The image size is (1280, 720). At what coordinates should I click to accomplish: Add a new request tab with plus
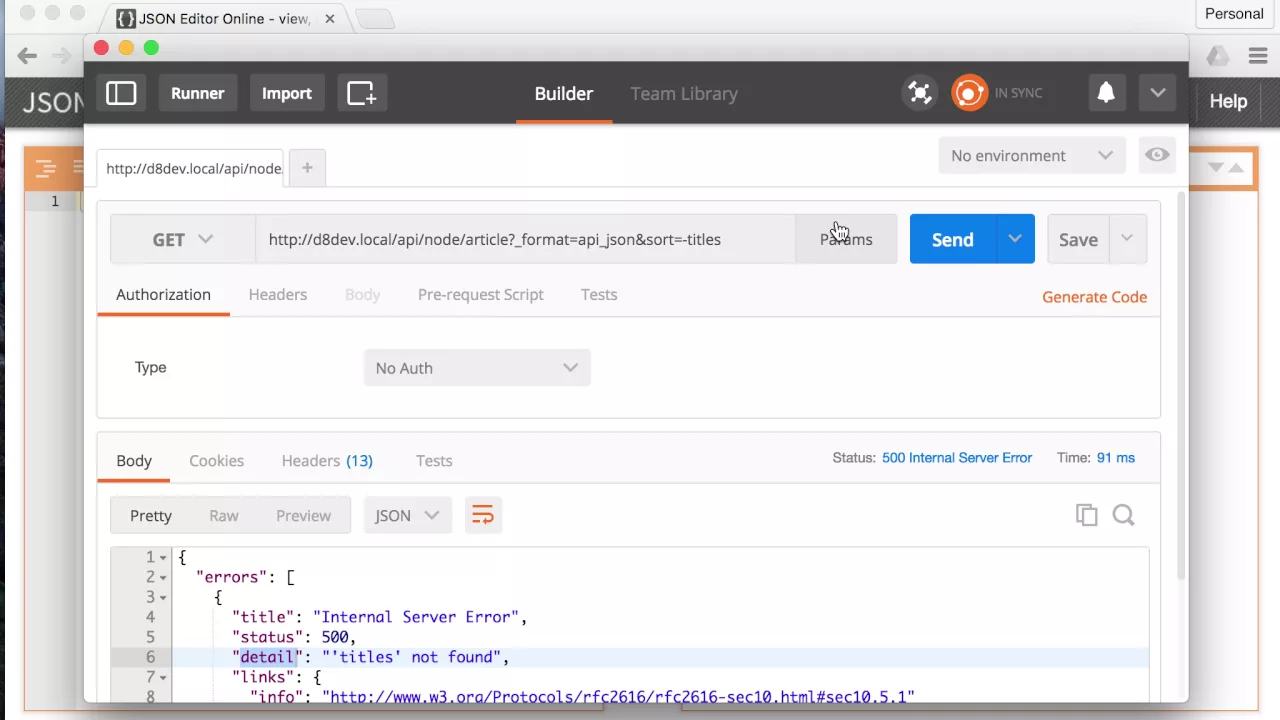pyautogui.click(x=307, y=168)
